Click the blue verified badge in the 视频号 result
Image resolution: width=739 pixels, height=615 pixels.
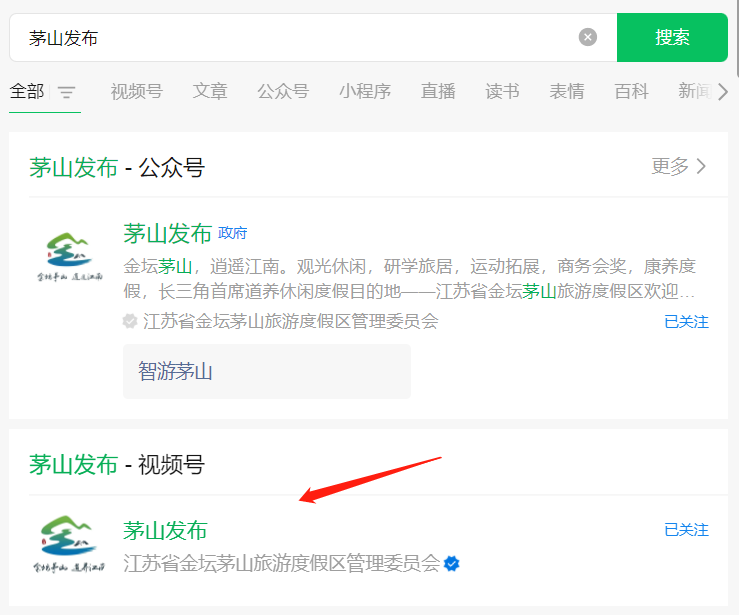coord(452,564)
